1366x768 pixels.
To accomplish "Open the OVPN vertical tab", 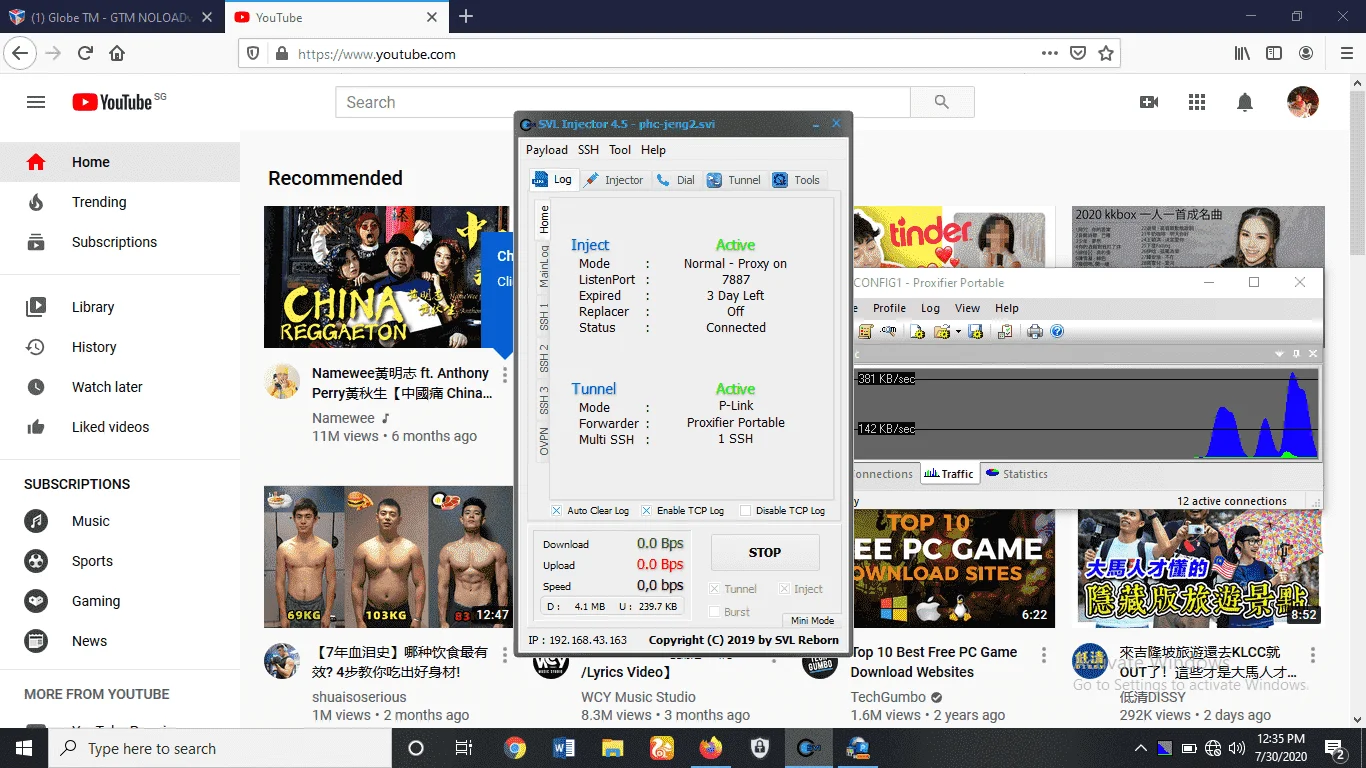I will pos(544,441).
